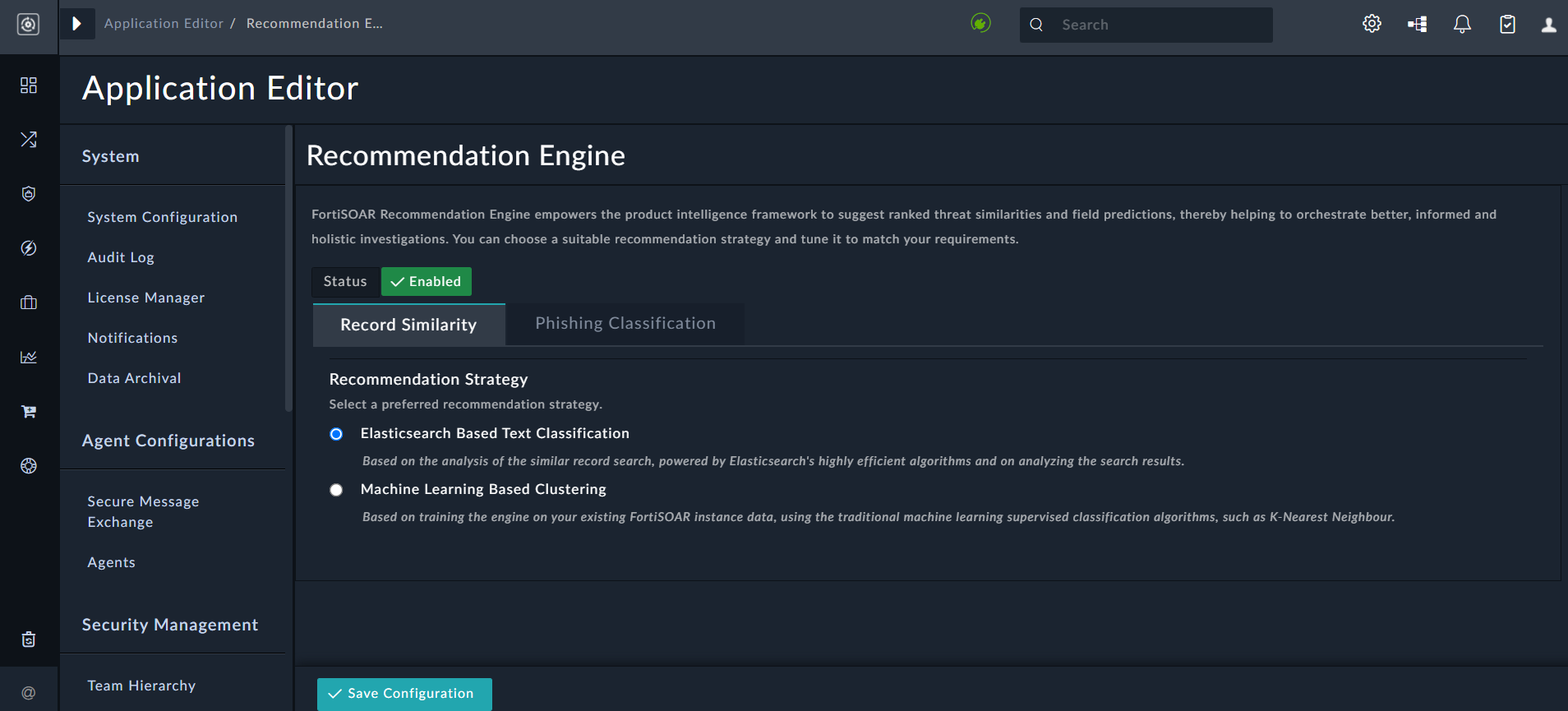Open the playbooks shuffle icon in sidebar
Viewport: 1568px width, 711px height.
(29, 140)
